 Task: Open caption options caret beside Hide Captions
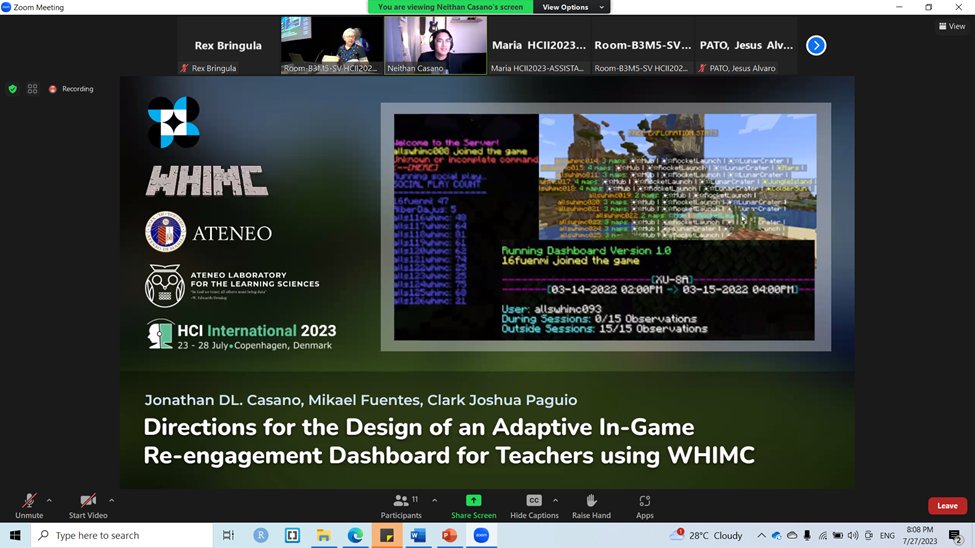555,500
